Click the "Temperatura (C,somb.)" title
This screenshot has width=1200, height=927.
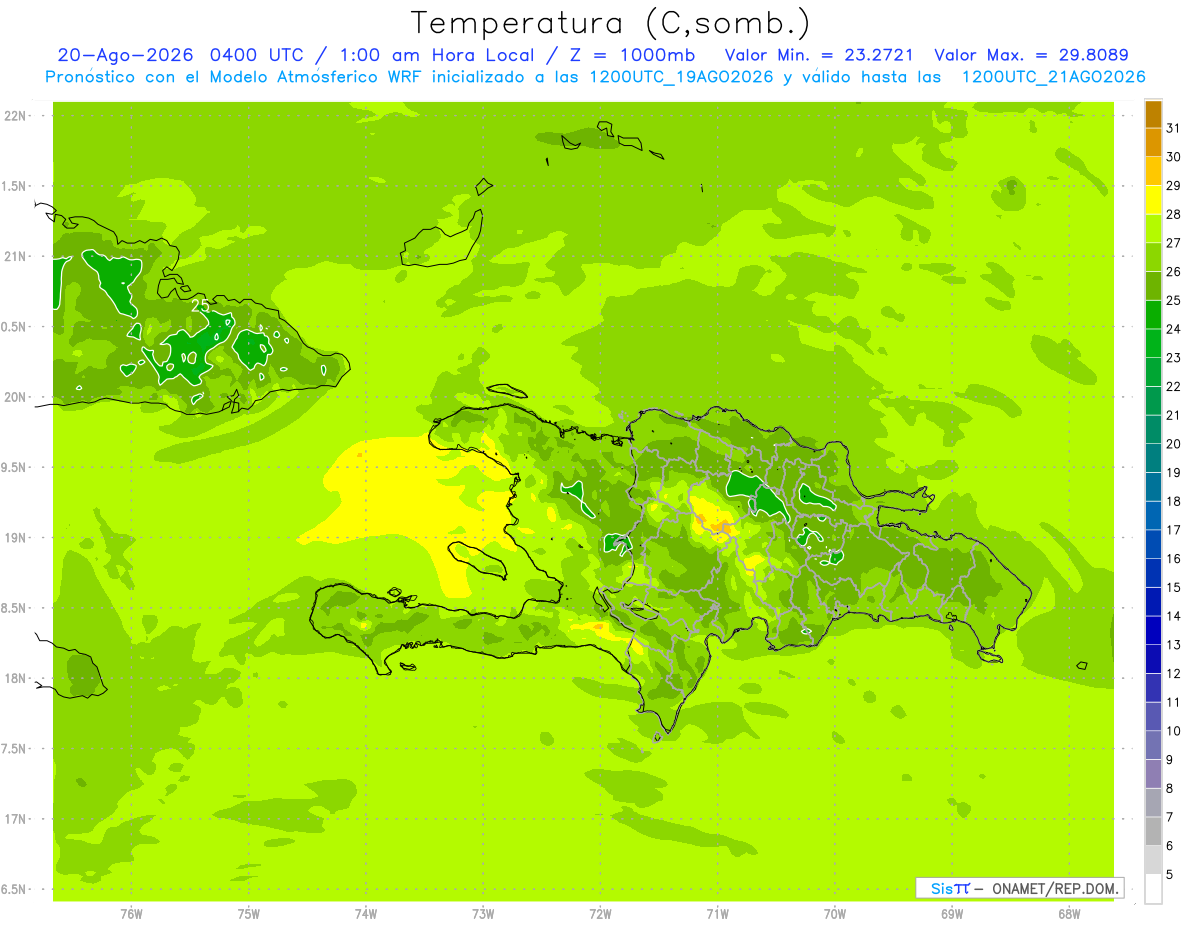(610, 23)
